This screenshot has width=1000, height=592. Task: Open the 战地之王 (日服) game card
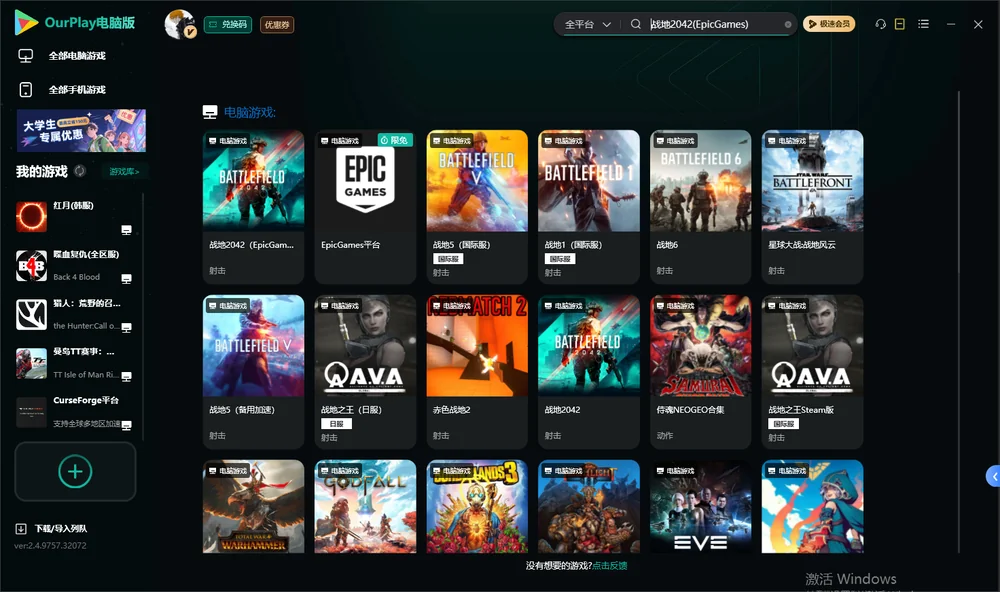coord(365,372)
